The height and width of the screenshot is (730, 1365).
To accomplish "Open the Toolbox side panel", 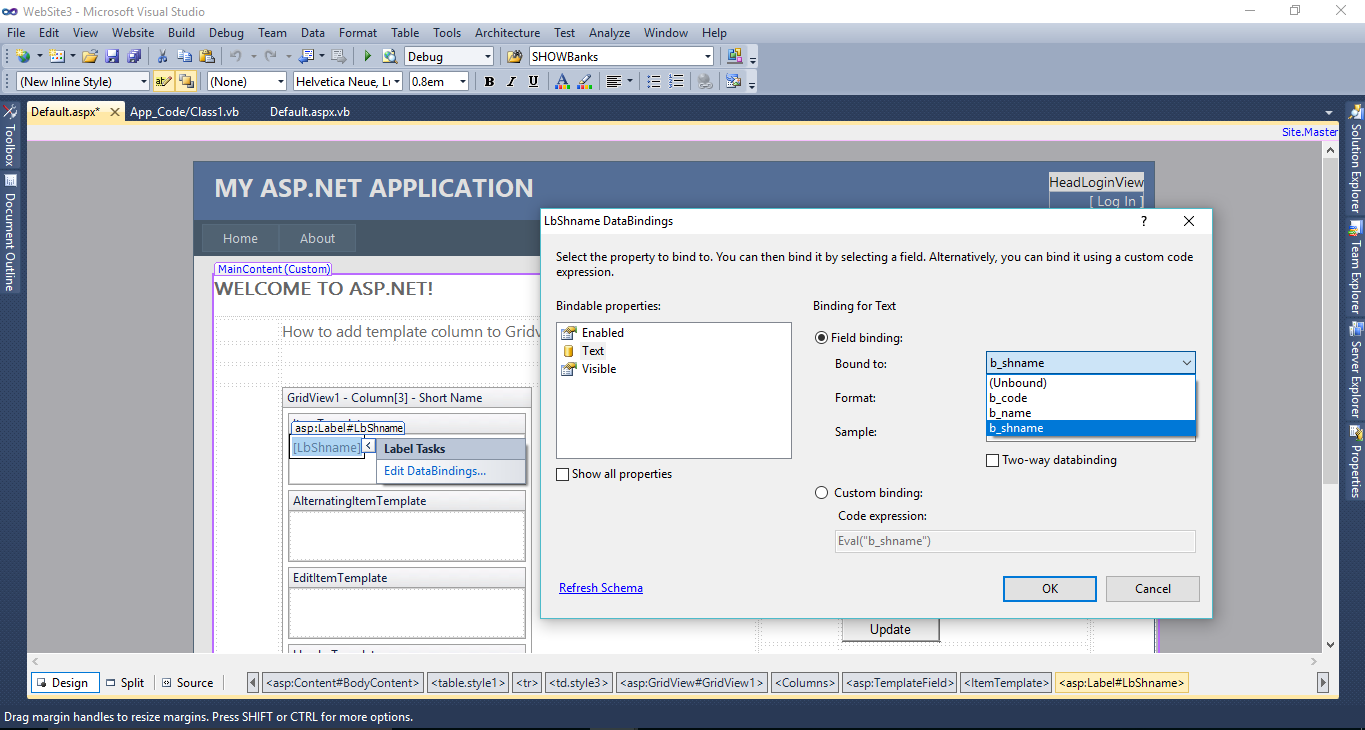I will (10, 136).
